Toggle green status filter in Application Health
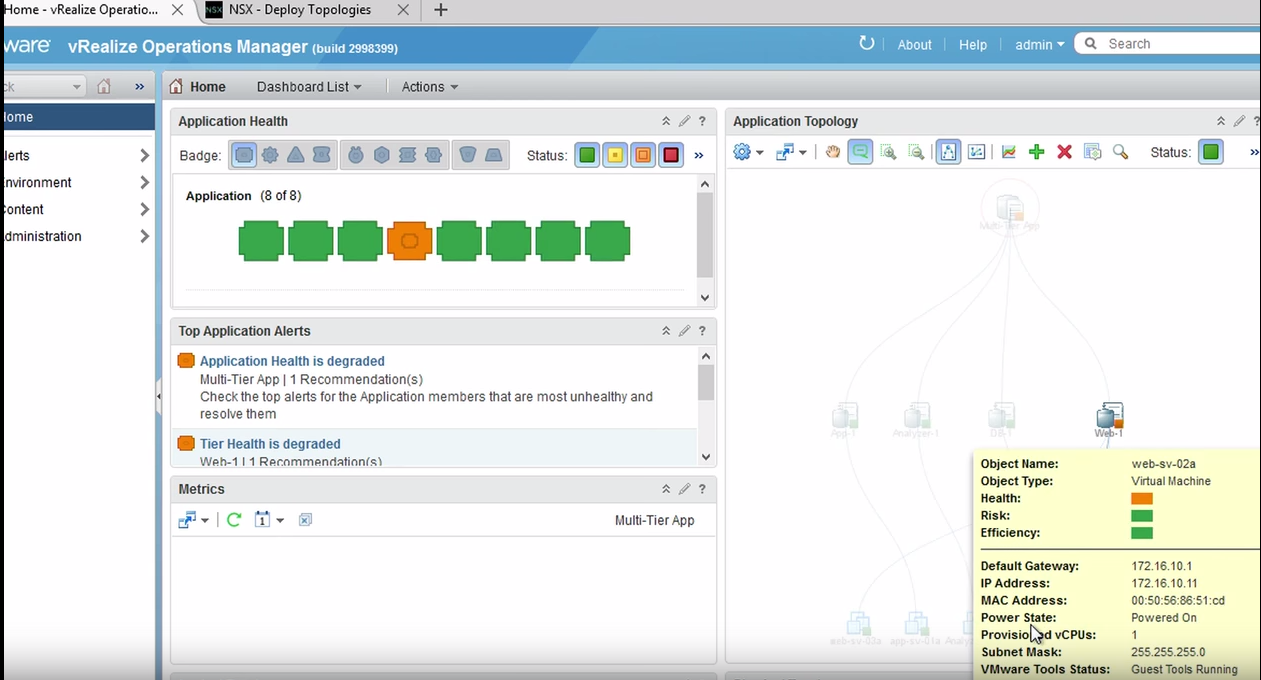Viewport: 1261px width, 680px height. point(587,155)
